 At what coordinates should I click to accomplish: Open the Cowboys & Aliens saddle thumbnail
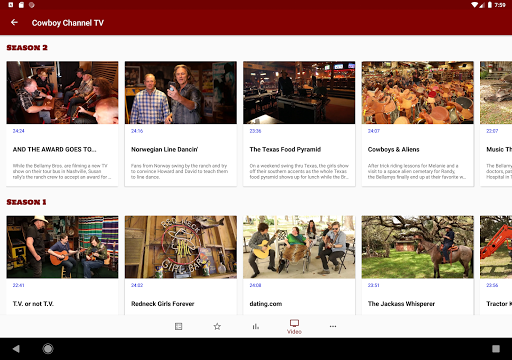(x=417, y=92)
